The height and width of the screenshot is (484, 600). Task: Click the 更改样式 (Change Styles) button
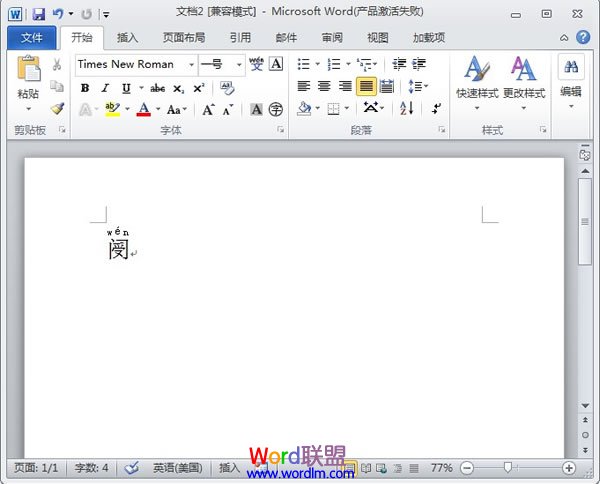click(x=524, y=82)
